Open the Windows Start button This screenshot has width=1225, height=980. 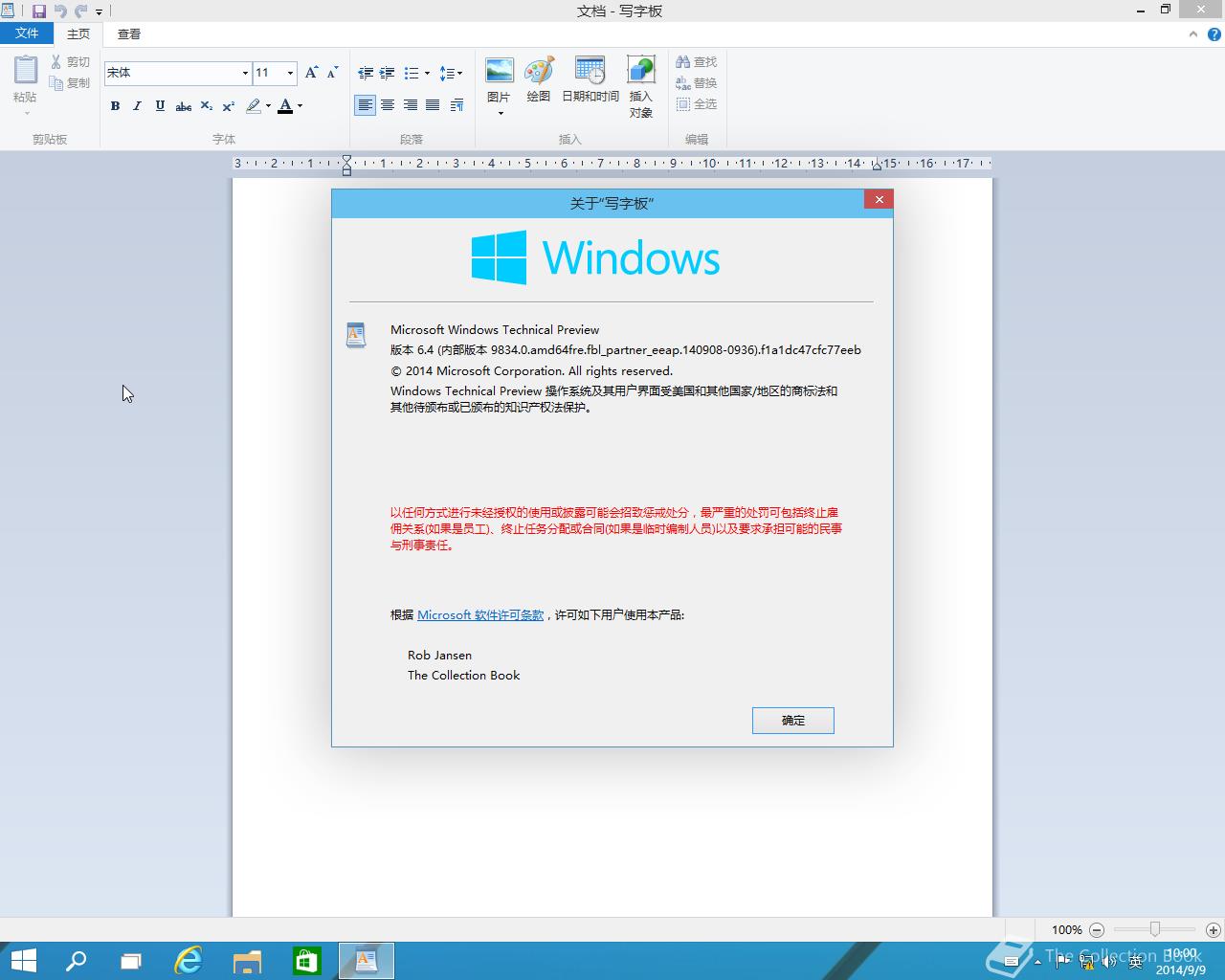(23, 961)
